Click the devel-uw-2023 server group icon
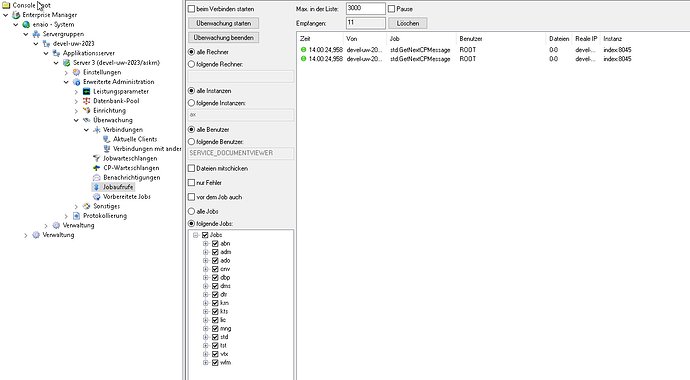 click(x=47, y=44)
